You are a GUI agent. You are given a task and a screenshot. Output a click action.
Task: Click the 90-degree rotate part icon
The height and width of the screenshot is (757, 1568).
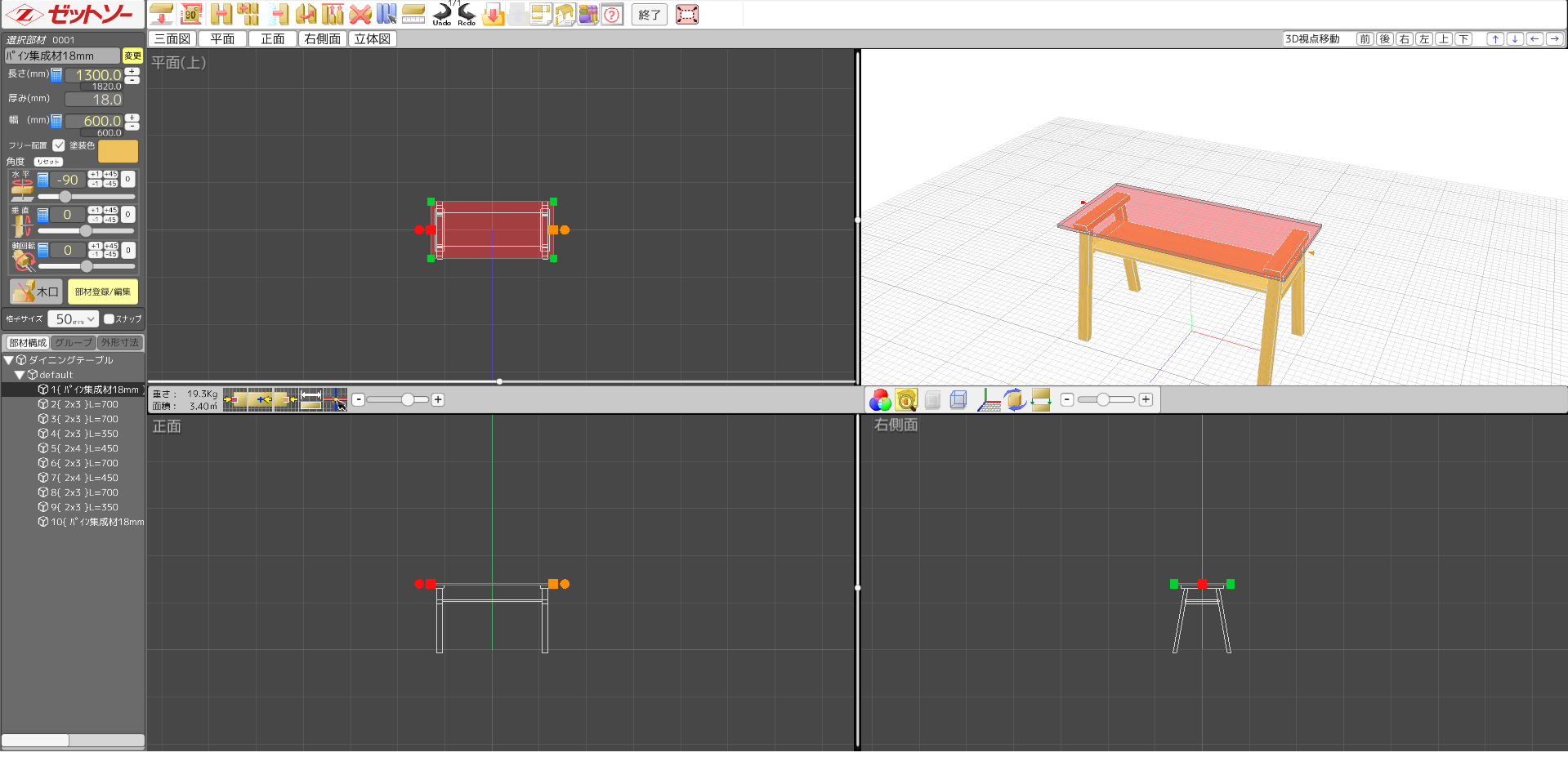click(190, 14)
